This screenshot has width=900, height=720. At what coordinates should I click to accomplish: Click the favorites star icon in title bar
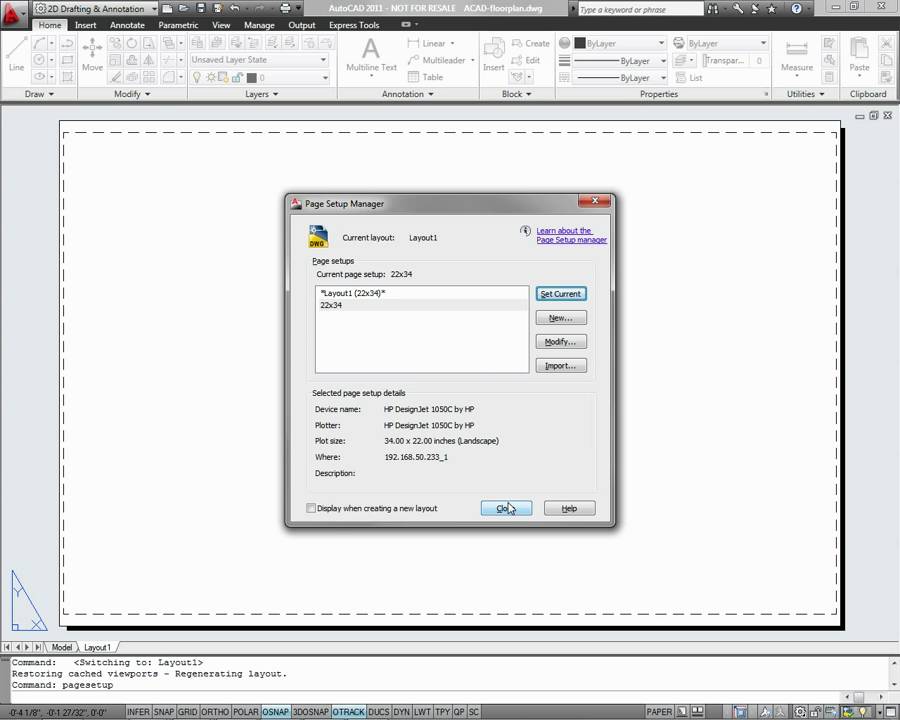click(771, 9)
